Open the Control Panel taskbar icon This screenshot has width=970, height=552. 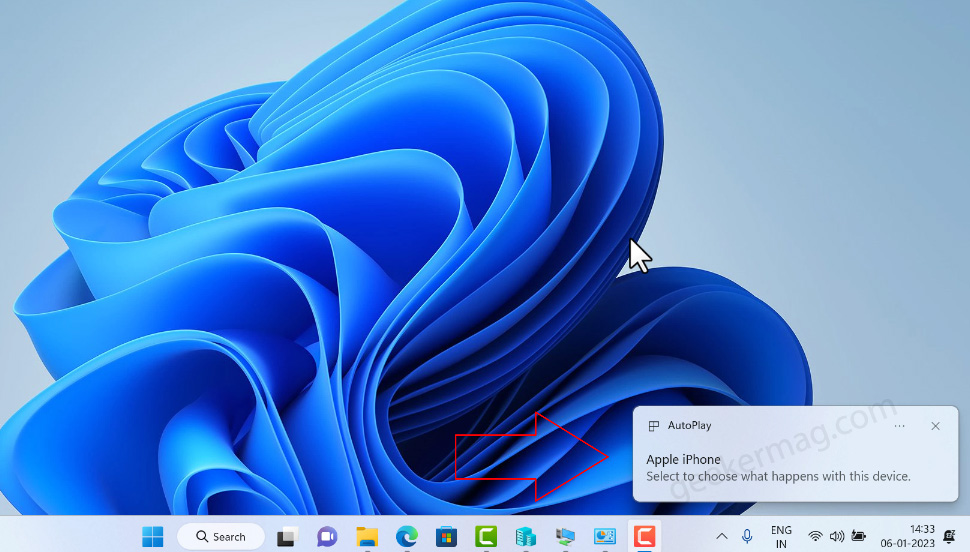604,537
